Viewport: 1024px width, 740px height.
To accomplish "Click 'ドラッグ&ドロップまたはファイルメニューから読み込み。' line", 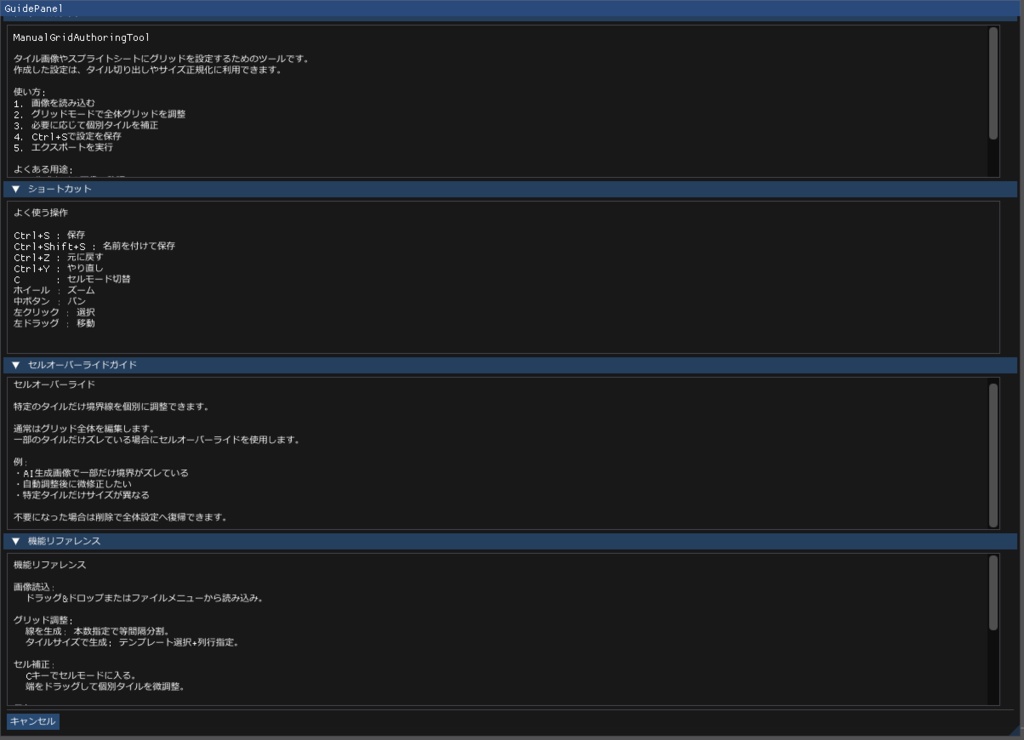I will (144, 598).
